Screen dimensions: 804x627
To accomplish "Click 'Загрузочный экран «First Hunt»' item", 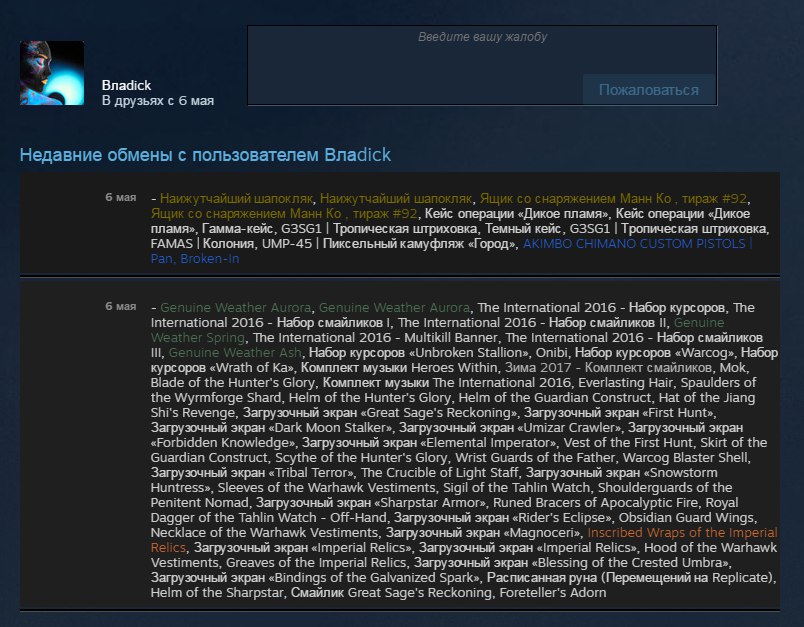I will pos(618,413).
